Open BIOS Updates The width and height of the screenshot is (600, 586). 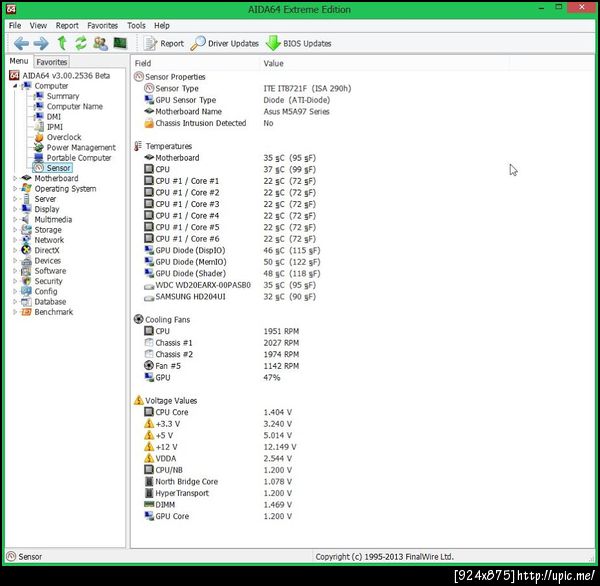click(298, 44)
